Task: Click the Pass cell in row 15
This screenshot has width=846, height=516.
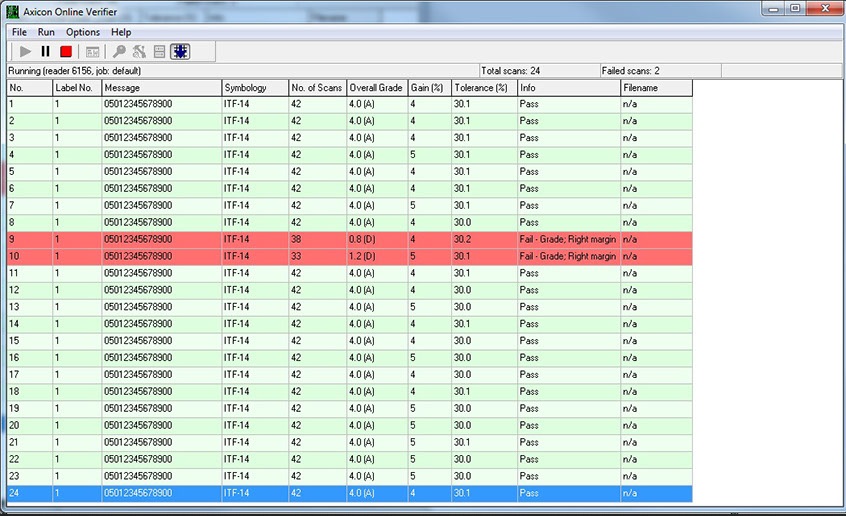Action: coord(569,341)
